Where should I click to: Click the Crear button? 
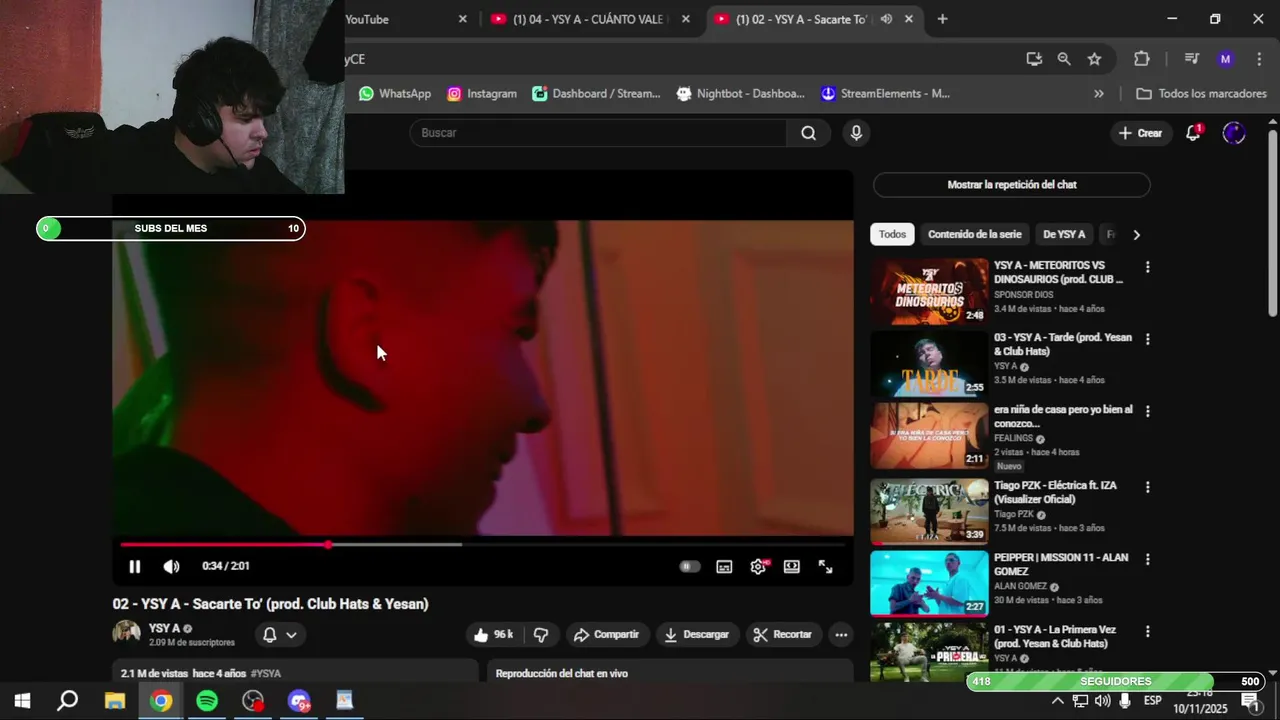pos(1140,133)
